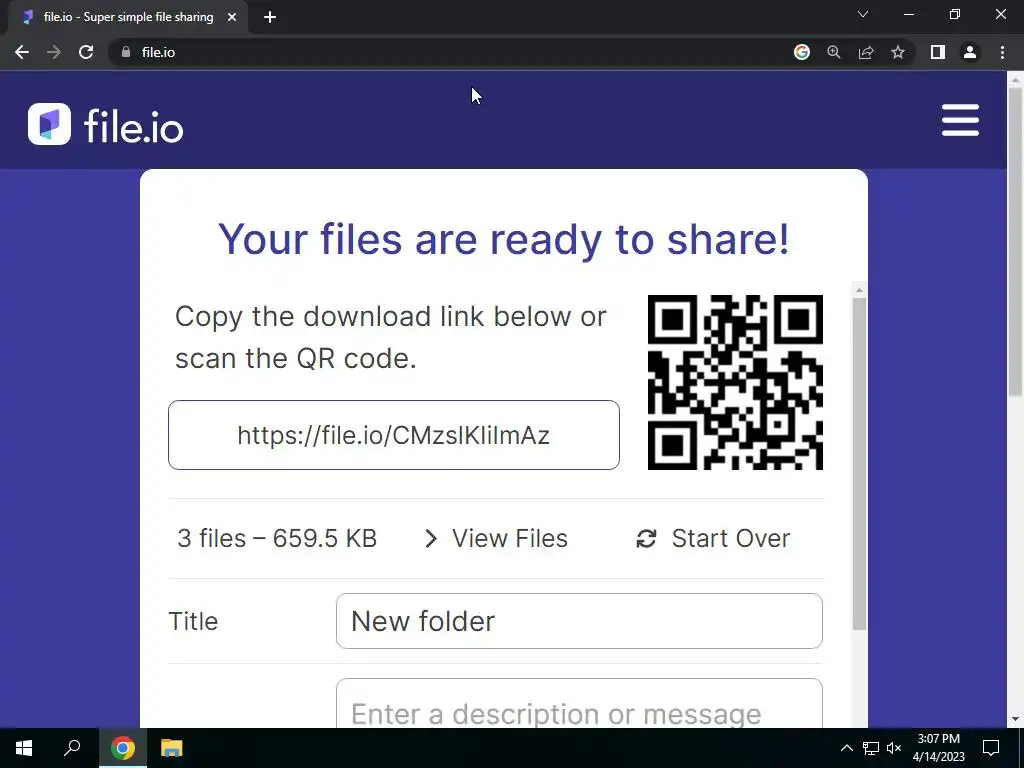Copy the https://file.io/CMzsIKliImAz link box
The height and width of the screenshot is (768, 1024).
pos(394,435)
